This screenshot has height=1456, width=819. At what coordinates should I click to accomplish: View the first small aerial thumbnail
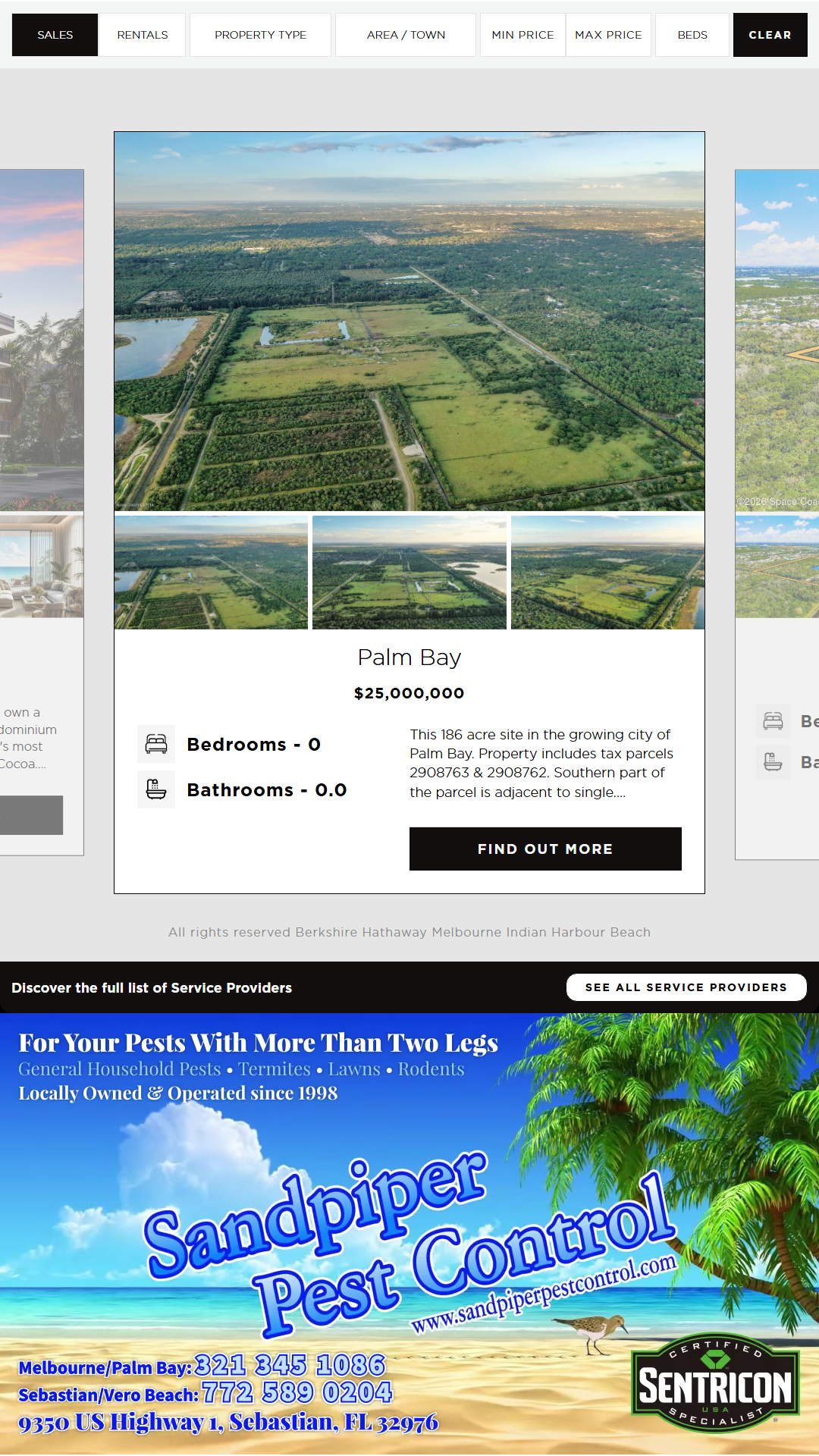211,573
